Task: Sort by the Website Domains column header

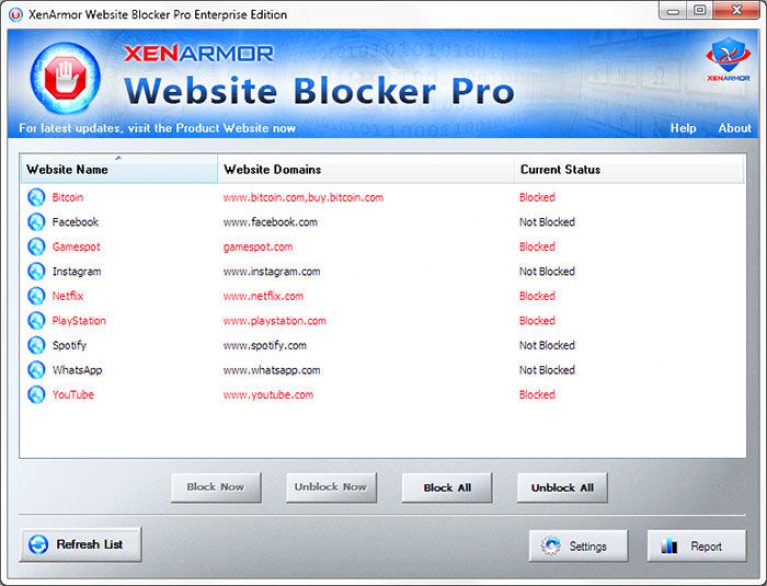Action: 365,169
